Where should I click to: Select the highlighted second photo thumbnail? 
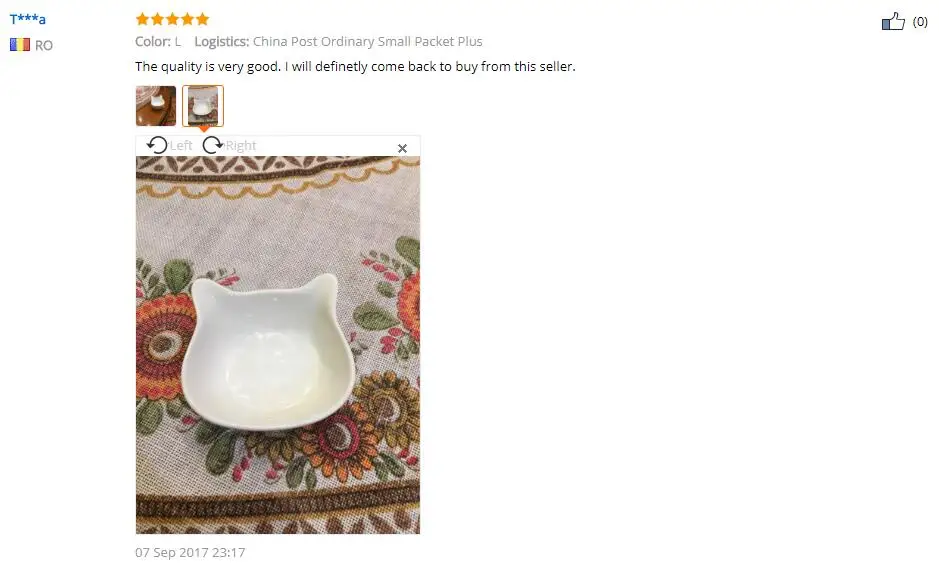(203, 106)
